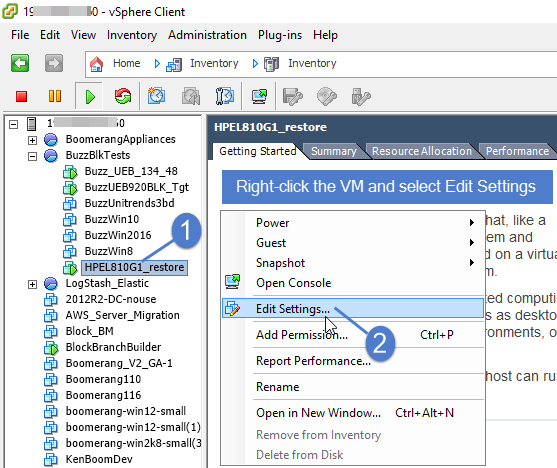This screenshot has width=557, height=468.
Task: Click the Buzz_UEB_134_48 powered-on VM icon
Action: (70, 172)
